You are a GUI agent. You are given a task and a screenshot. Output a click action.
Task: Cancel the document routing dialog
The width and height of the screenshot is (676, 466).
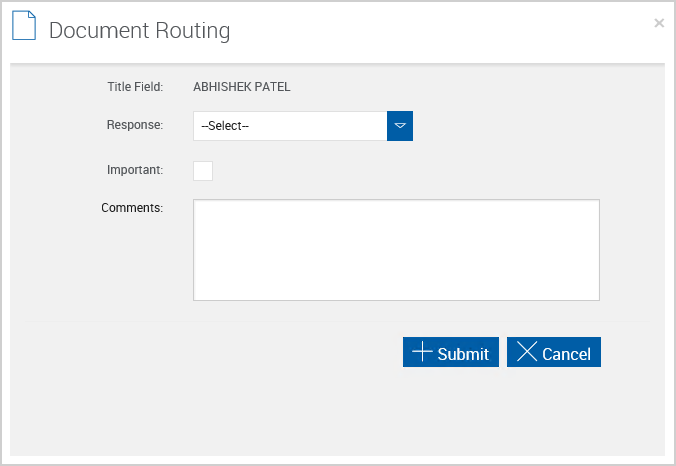[x=554, y=352]
